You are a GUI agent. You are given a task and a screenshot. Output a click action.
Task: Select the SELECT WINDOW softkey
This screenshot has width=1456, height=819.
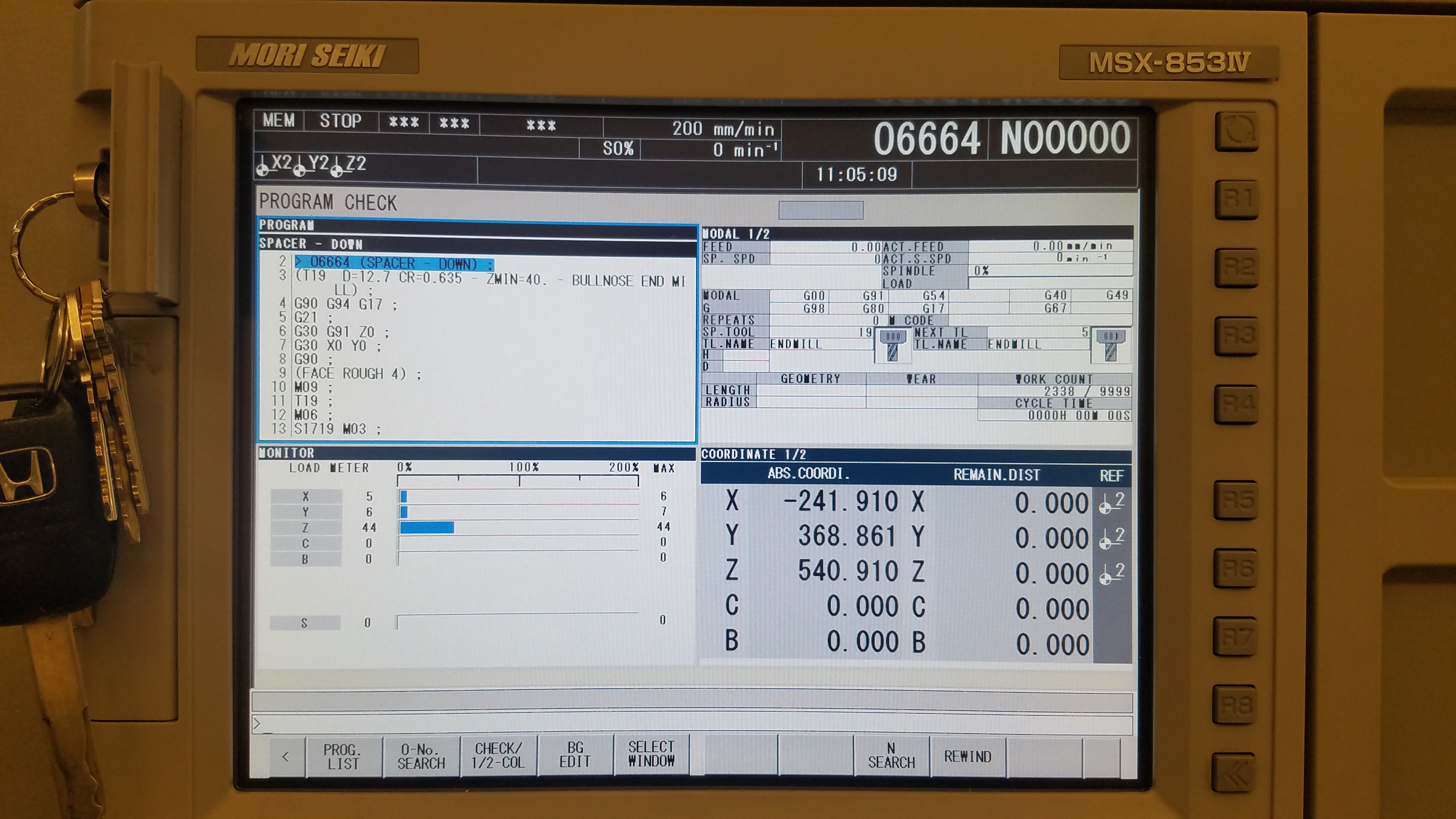tap(651, 754)
